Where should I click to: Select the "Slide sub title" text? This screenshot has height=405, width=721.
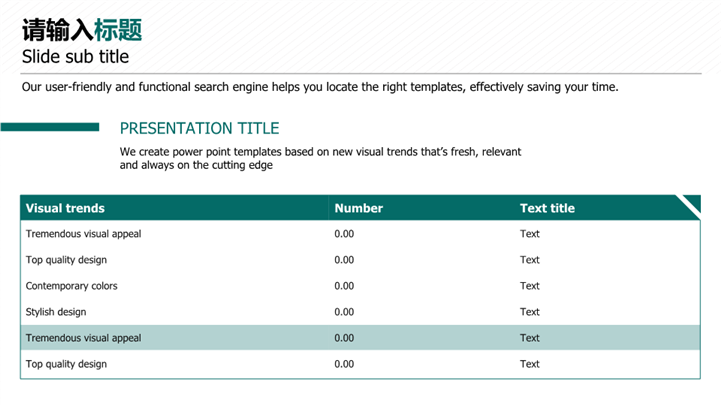75,57
